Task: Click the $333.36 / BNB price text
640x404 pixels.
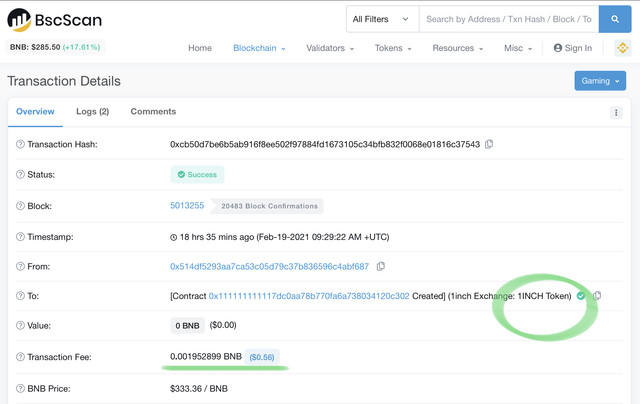Action: (199, 388)
